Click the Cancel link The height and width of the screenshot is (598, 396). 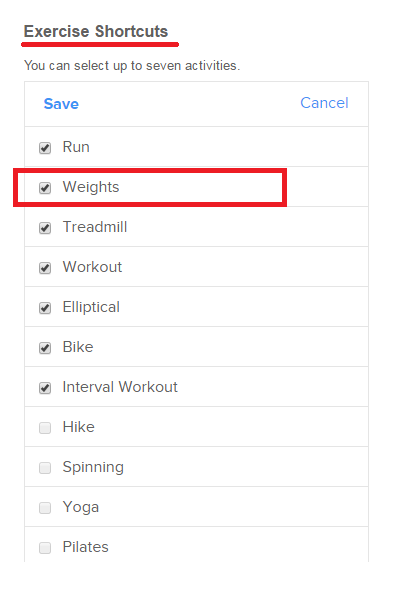pos(324,103)
